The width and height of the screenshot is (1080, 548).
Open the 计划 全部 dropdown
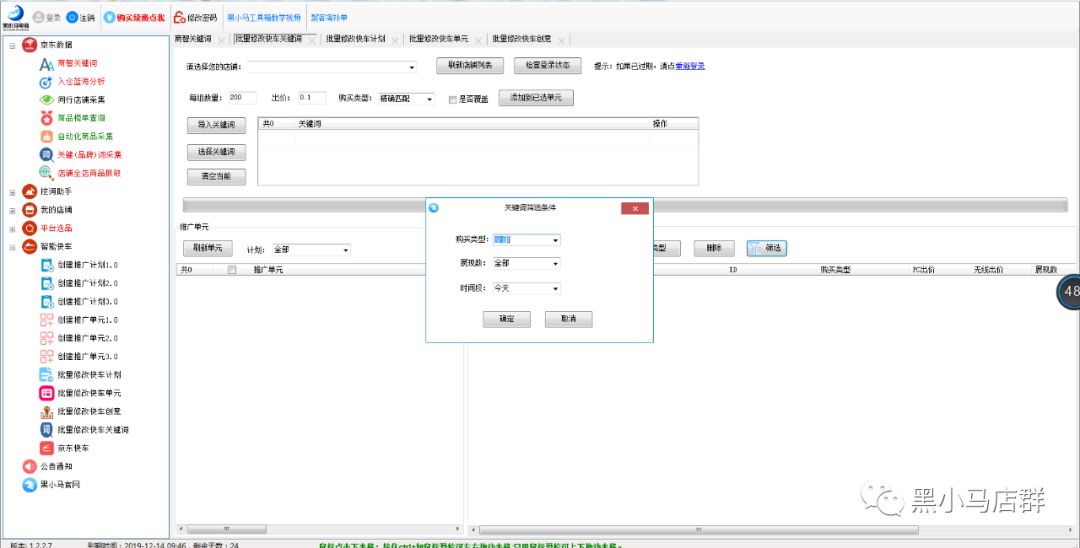[x=311, y=250]
